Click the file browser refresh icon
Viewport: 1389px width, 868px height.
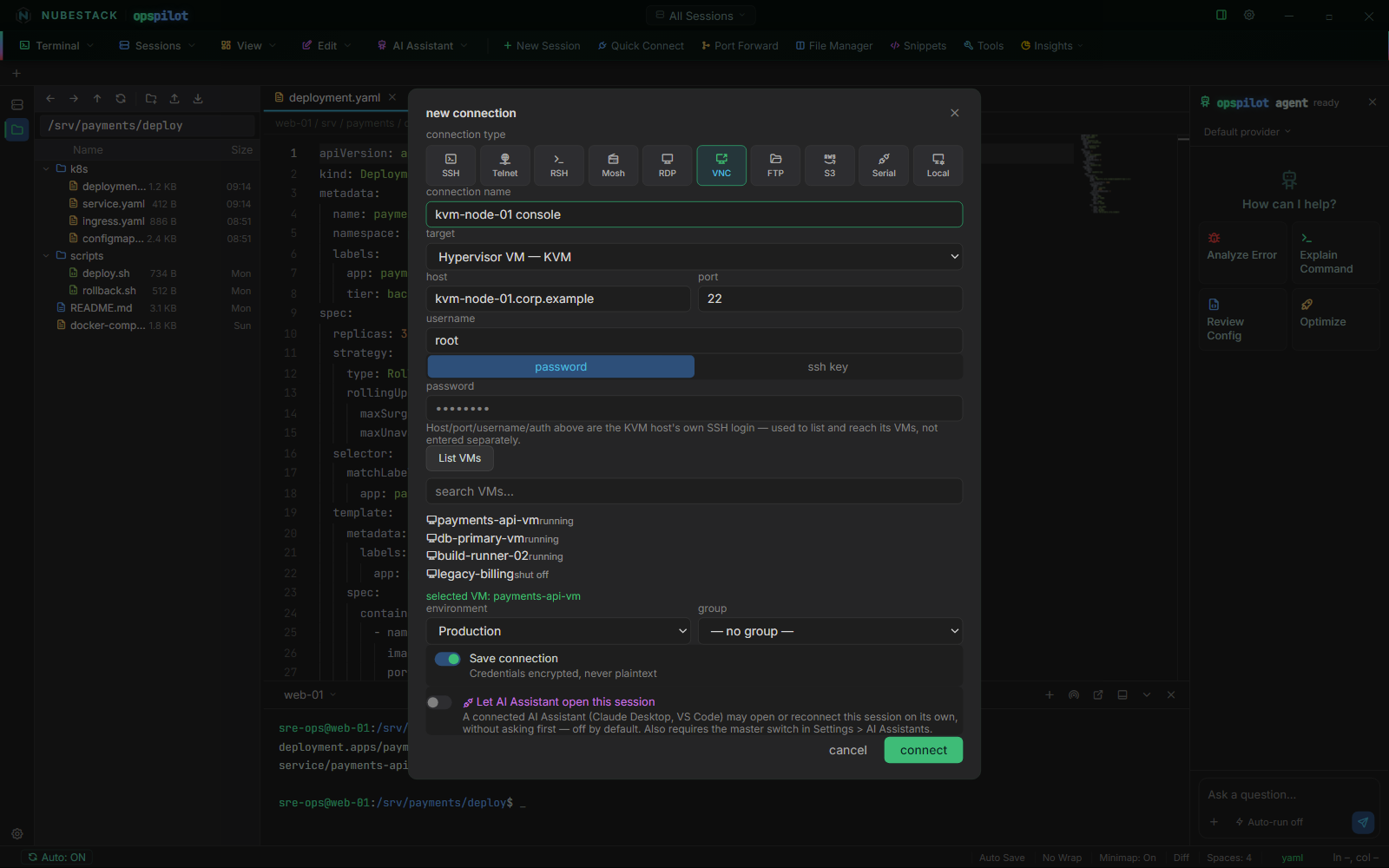click(x=121, y=99)
